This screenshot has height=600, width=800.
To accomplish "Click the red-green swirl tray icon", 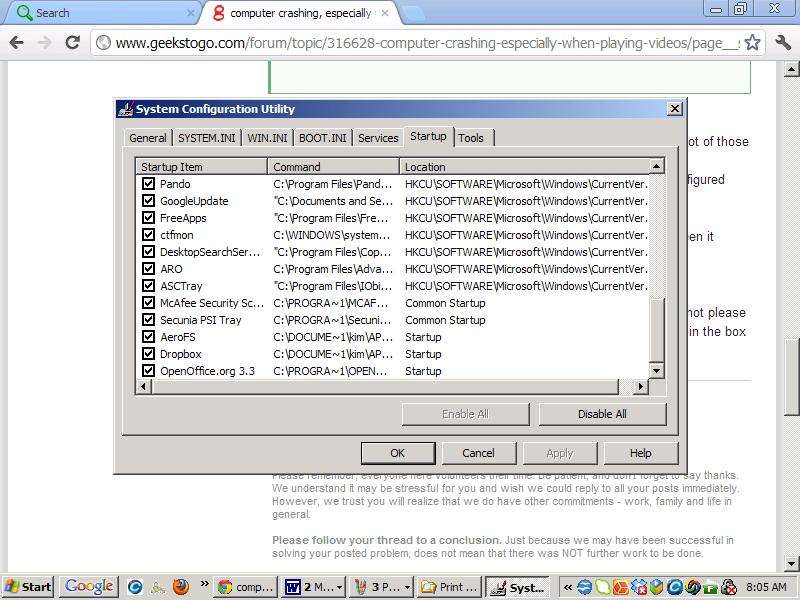I will 692,587.
